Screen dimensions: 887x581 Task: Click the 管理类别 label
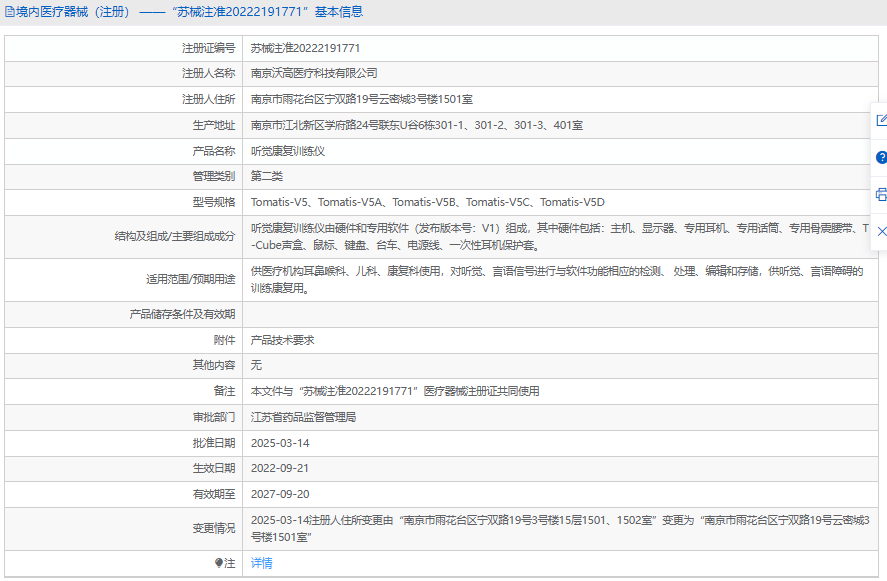[x=214, y=176]
